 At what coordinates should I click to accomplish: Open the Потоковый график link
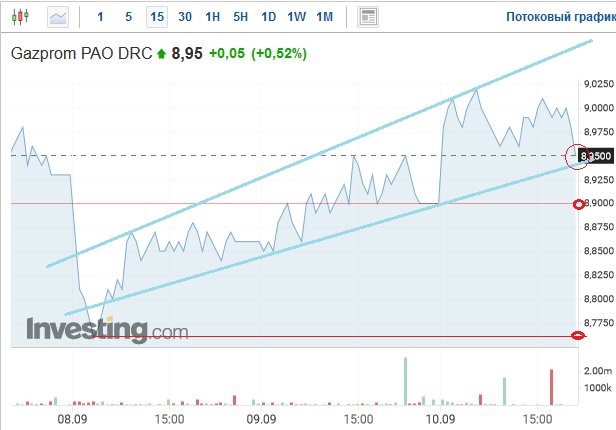[x=561, y=17]
